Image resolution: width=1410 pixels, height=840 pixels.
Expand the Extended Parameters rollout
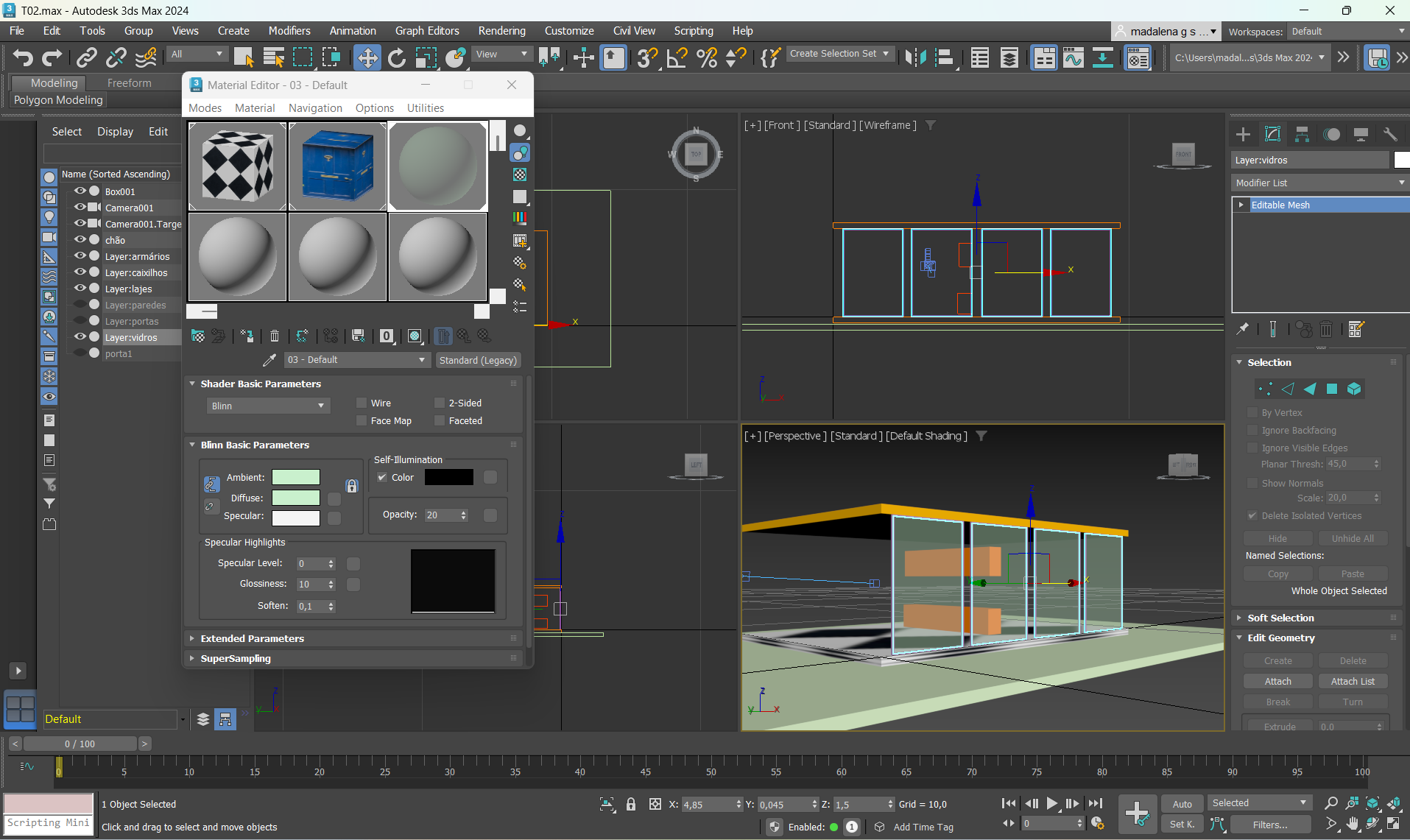[x=252, y=638]
